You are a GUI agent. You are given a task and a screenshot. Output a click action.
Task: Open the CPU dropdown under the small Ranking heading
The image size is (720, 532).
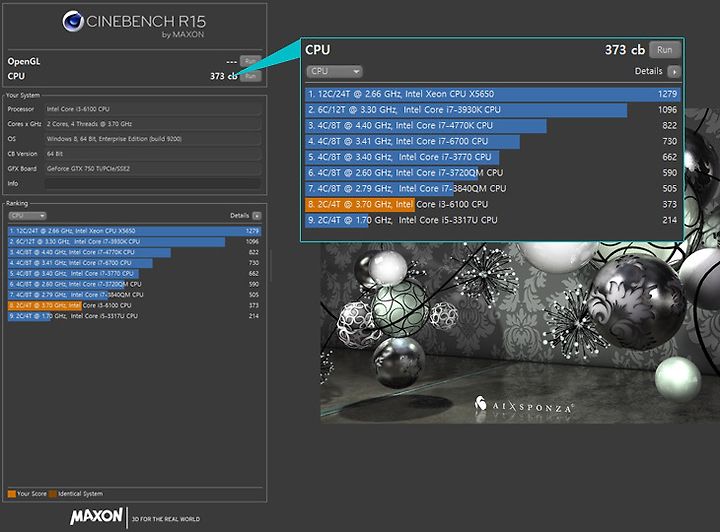pyautogui.click(x=27, y=216)
